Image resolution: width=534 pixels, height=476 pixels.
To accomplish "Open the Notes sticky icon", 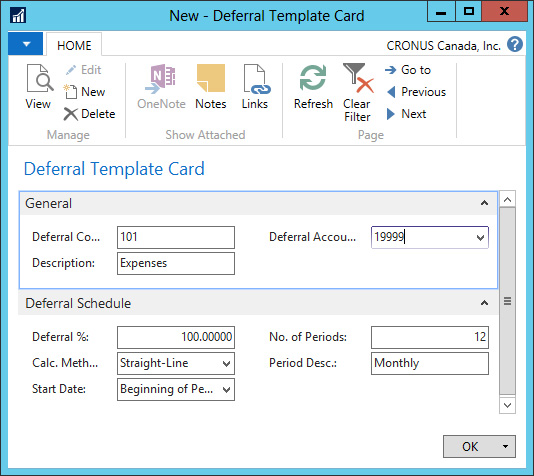I will point(211,78).
